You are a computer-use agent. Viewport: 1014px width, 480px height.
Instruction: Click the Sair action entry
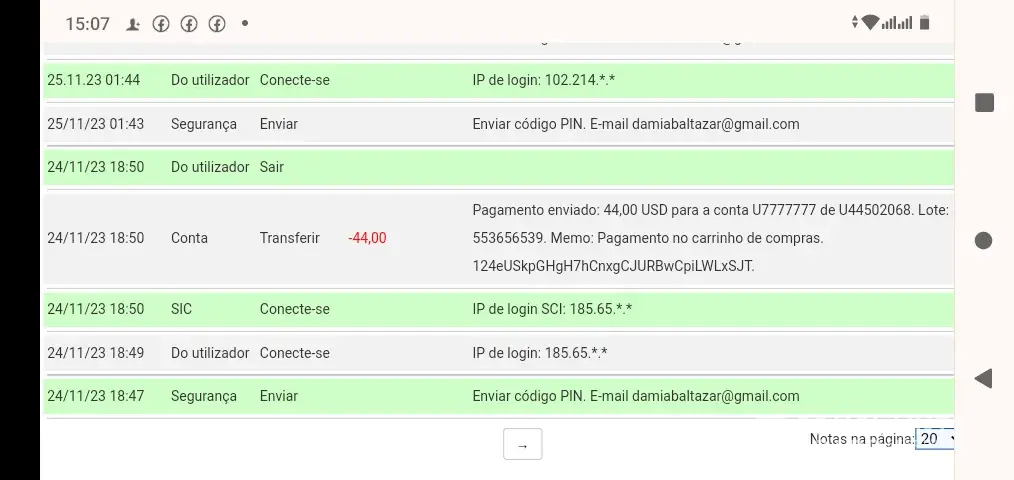pos(272,167)
